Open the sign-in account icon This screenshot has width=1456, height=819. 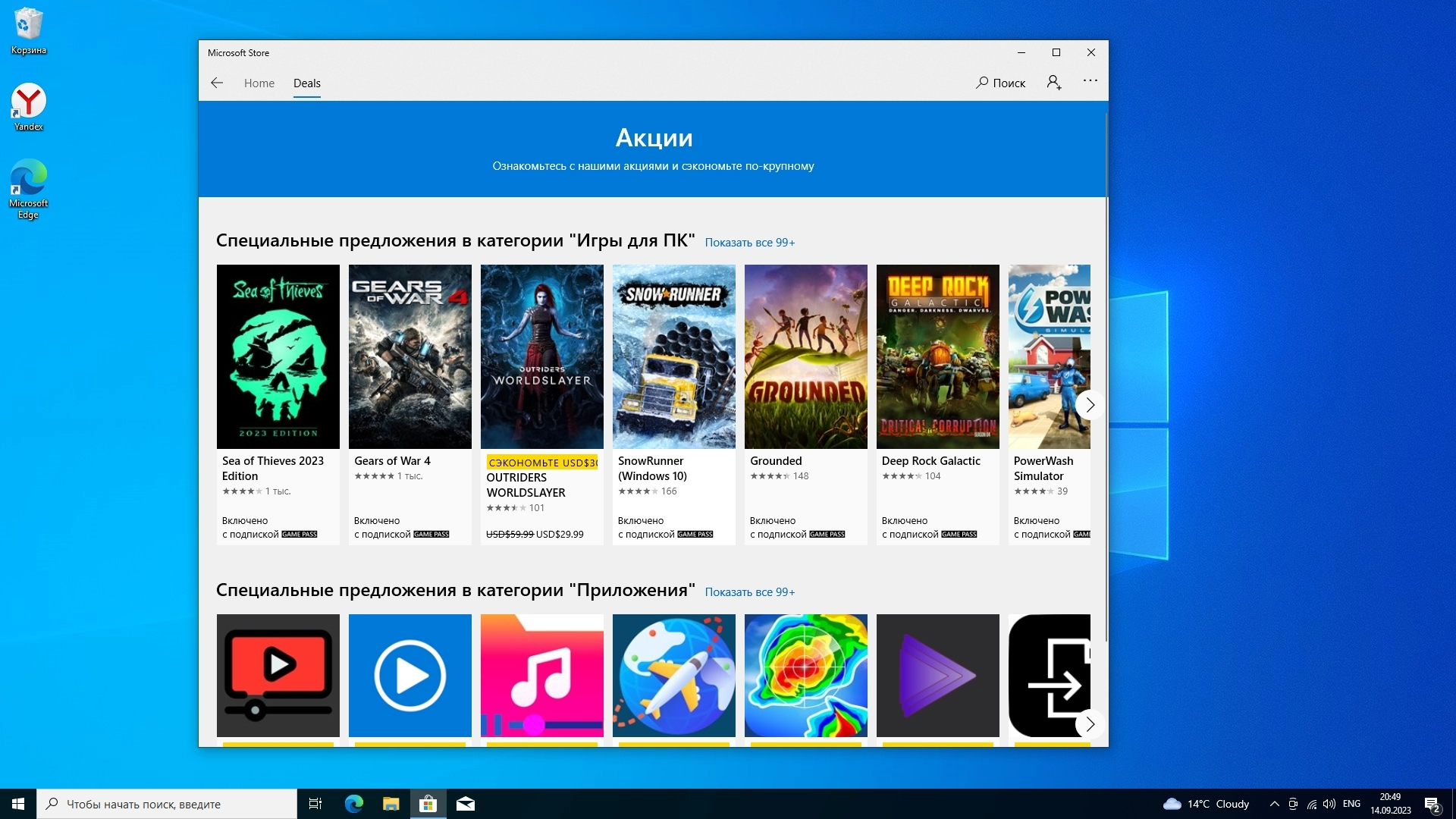click(x=1054, y=83)
